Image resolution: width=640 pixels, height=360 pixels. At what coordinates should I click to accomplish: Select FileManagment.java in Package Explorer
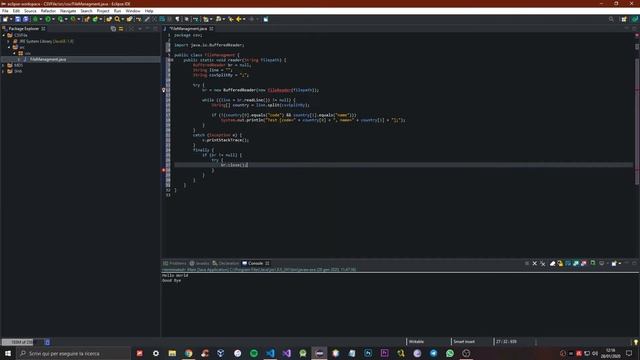click(x=48, y=60)
